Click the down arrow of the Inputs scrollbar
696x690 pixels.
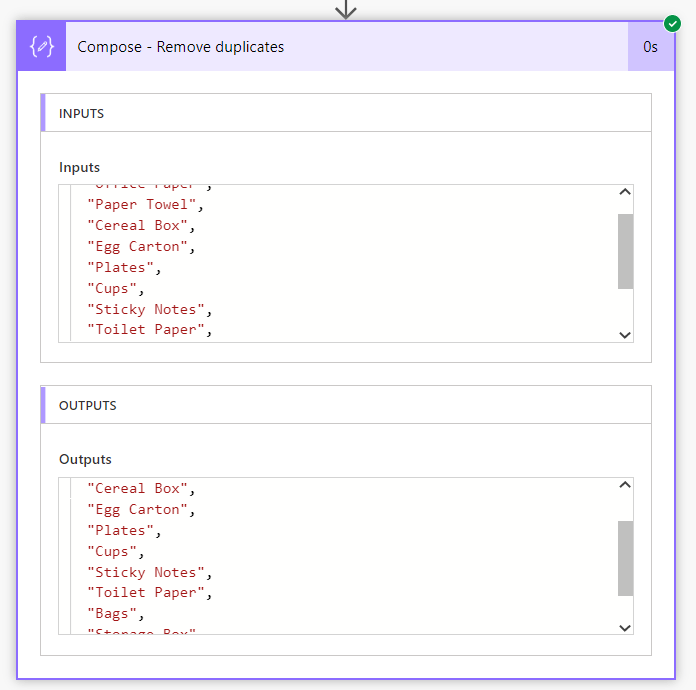[625, 334]
